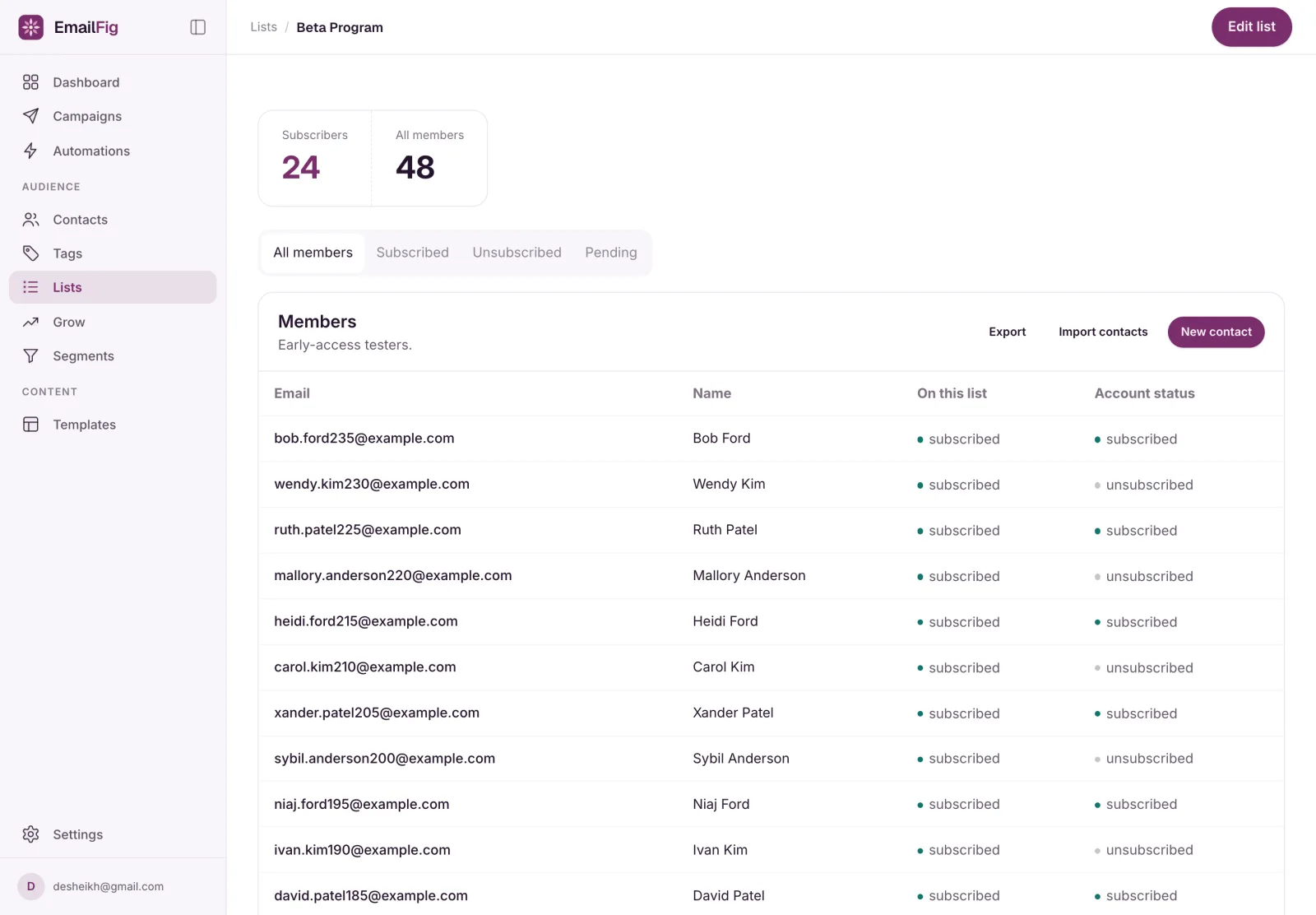The height and width of the screenshot is (915, 1316).
Task: Click the desheikh@gmail.com account label
Action: [x=108, y=886]
